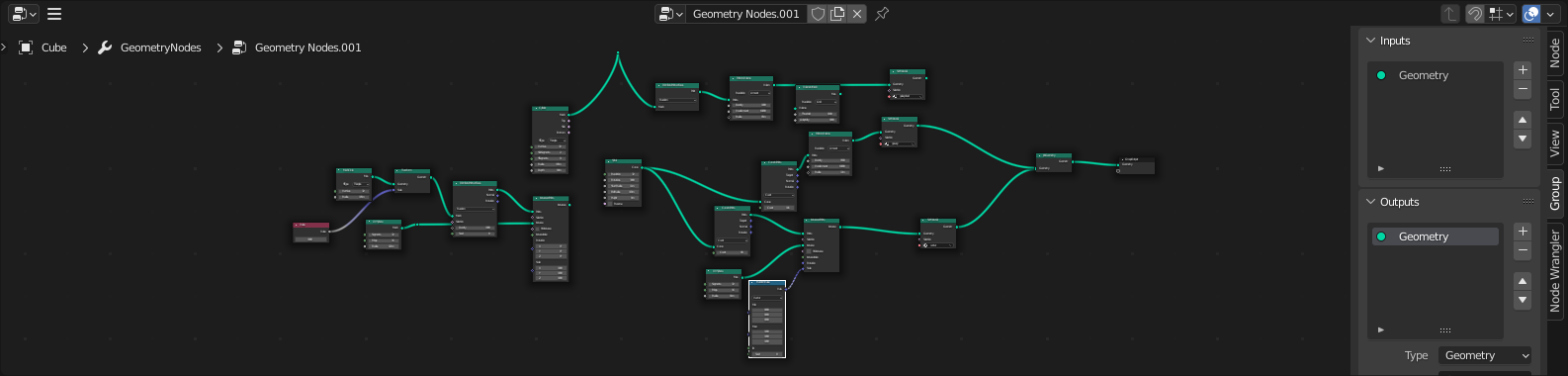Screen dimensions: 1568x376
Task: Open the editor type dropdown
Action: coord(24,14)
